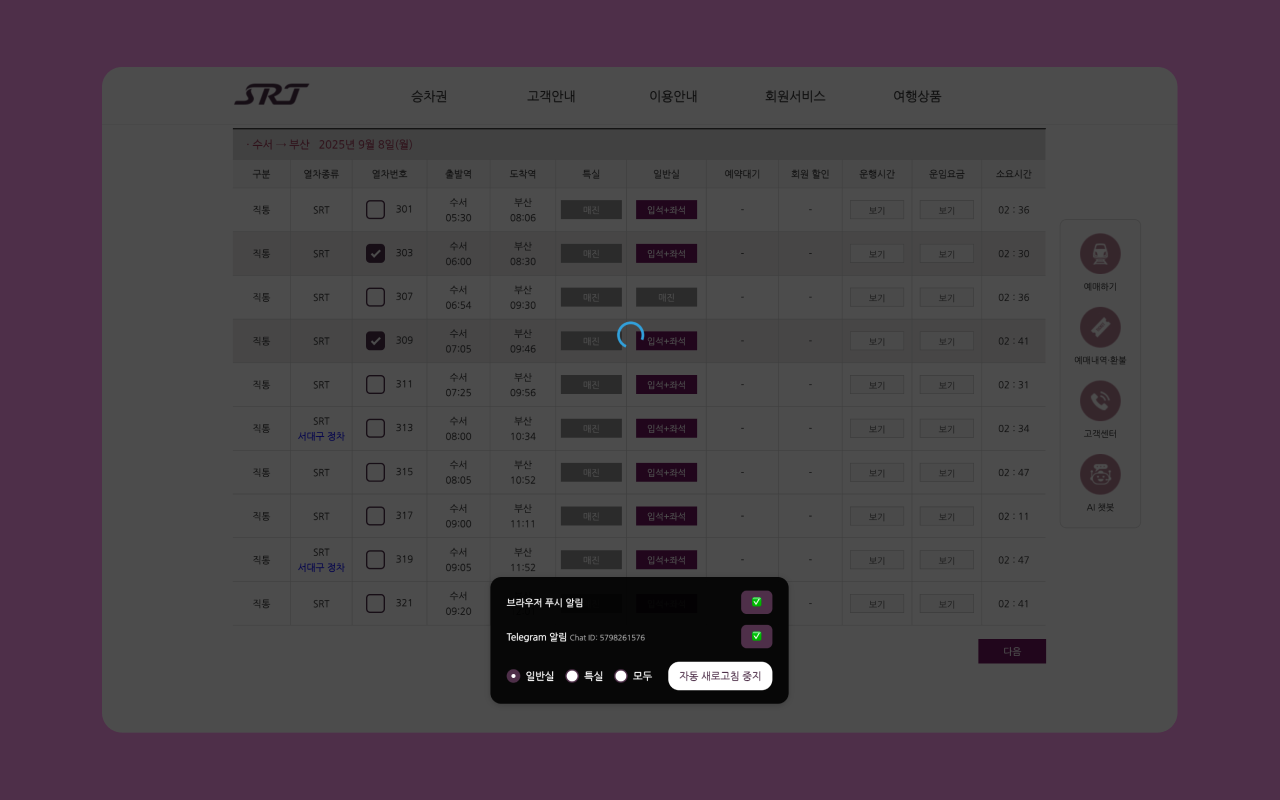Click the 서대구 정차 link for train 313

click(321, 435)
